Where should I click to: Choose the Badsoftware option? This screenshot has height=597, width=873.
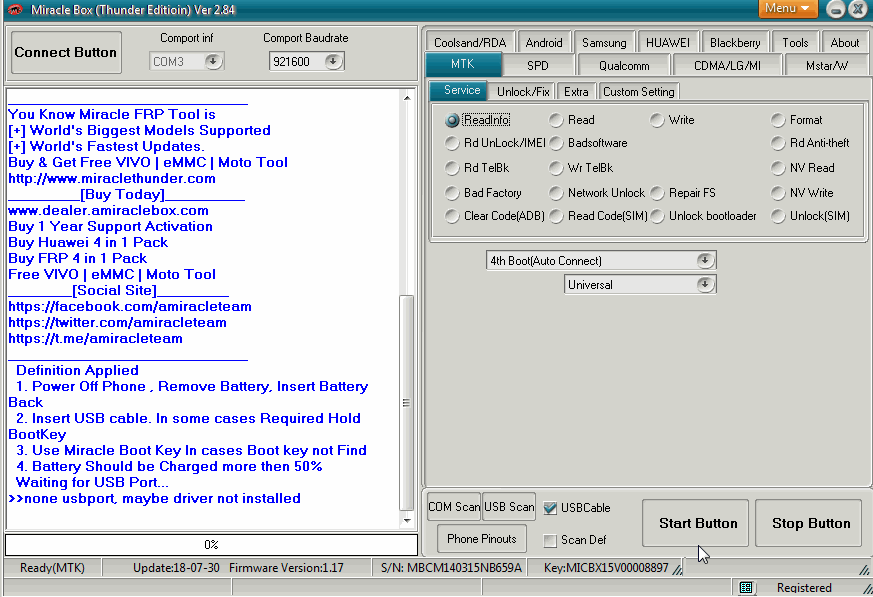(x=556, y=143)
